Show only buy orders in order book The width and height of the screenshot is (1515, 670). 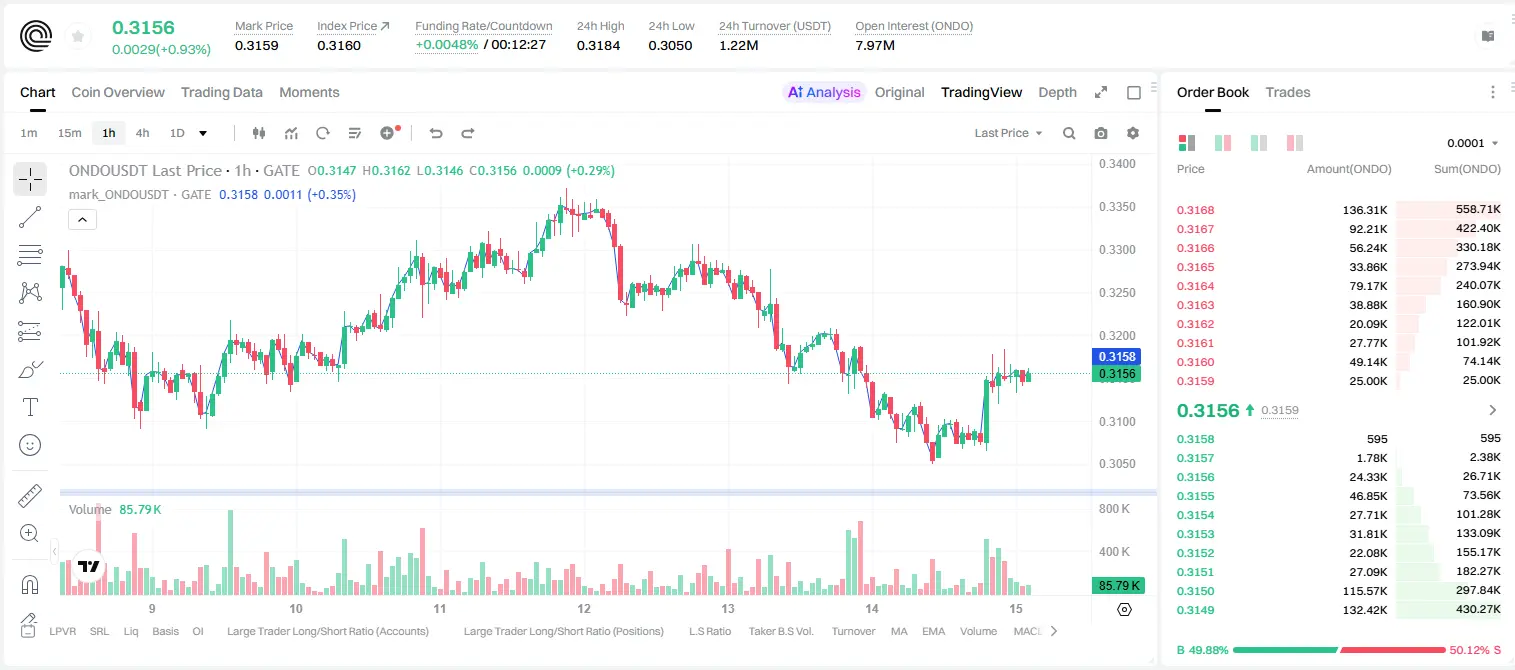point(1259,143)
